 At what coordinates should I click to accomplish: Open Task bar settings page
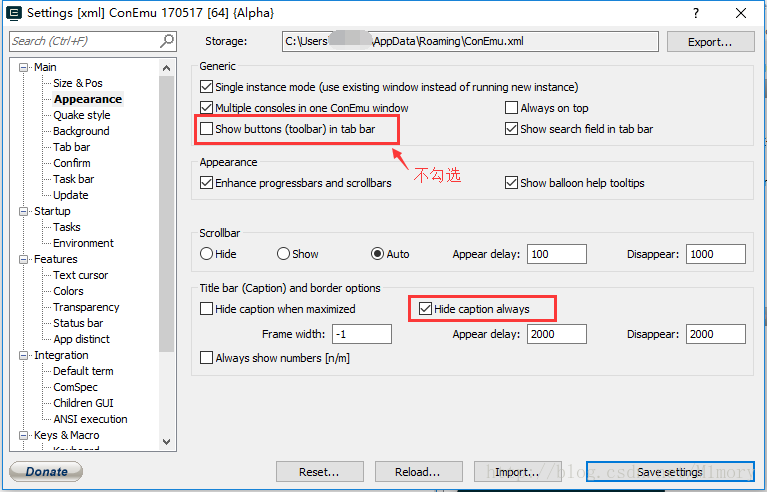[x=73, y=179]
